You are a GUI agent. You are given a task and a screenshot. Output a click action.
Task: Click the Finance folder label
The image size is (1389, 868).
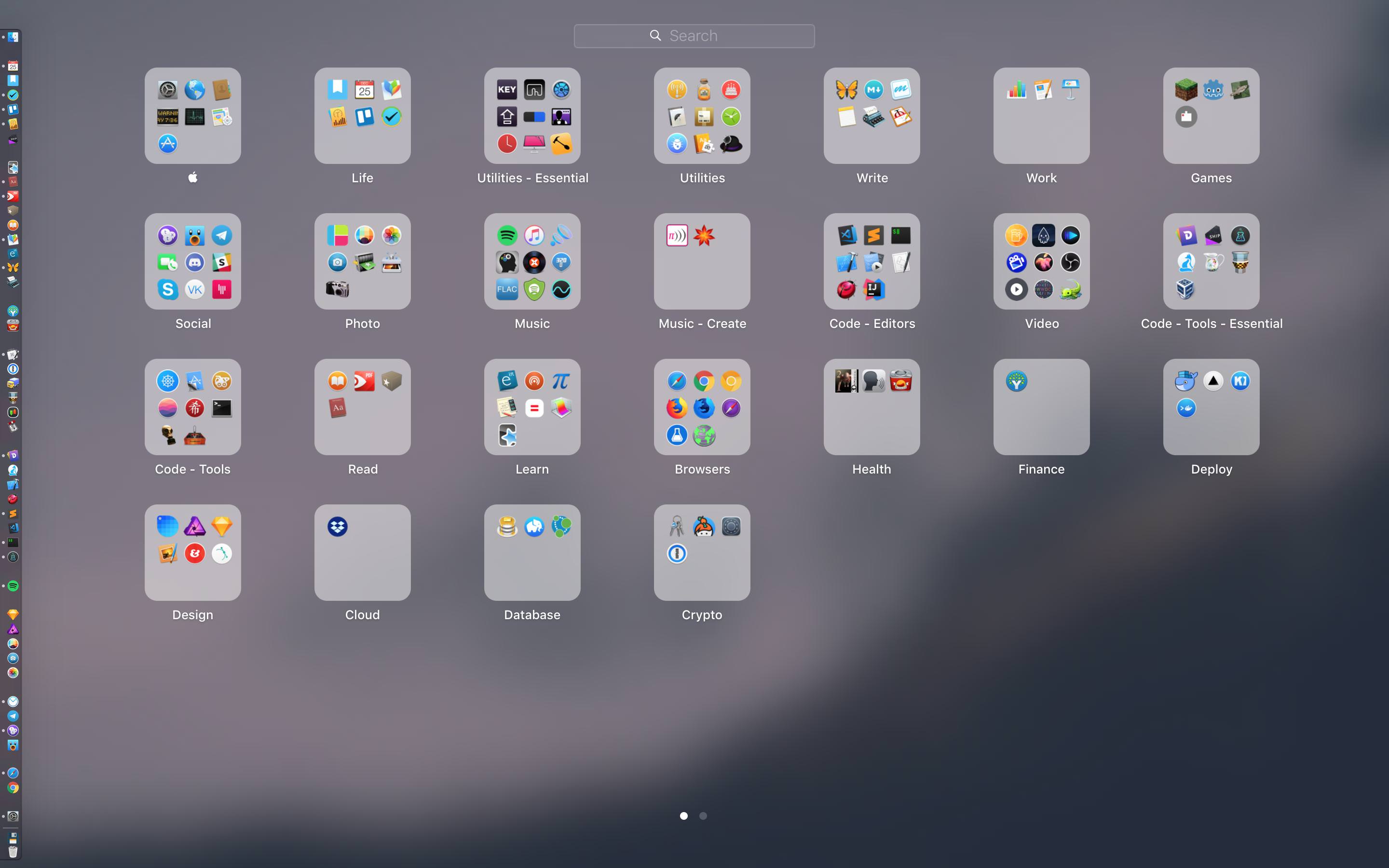tap(1041, 470)
